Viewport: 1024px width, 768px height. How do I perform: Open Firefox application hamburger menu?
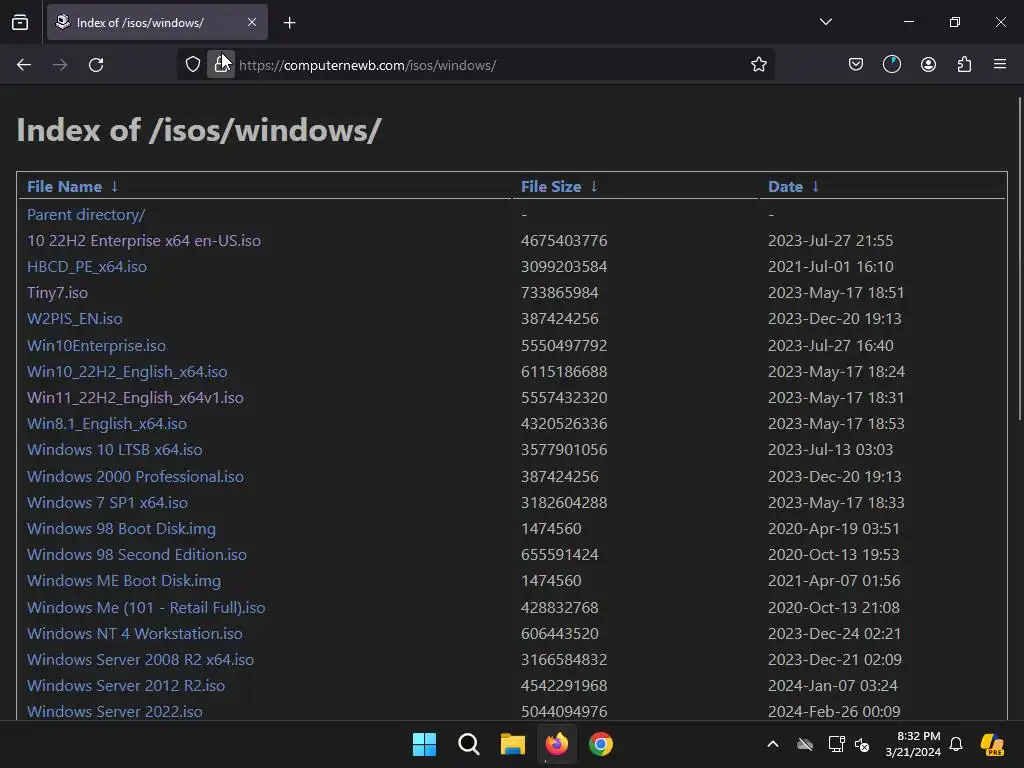coord(1000,64)
